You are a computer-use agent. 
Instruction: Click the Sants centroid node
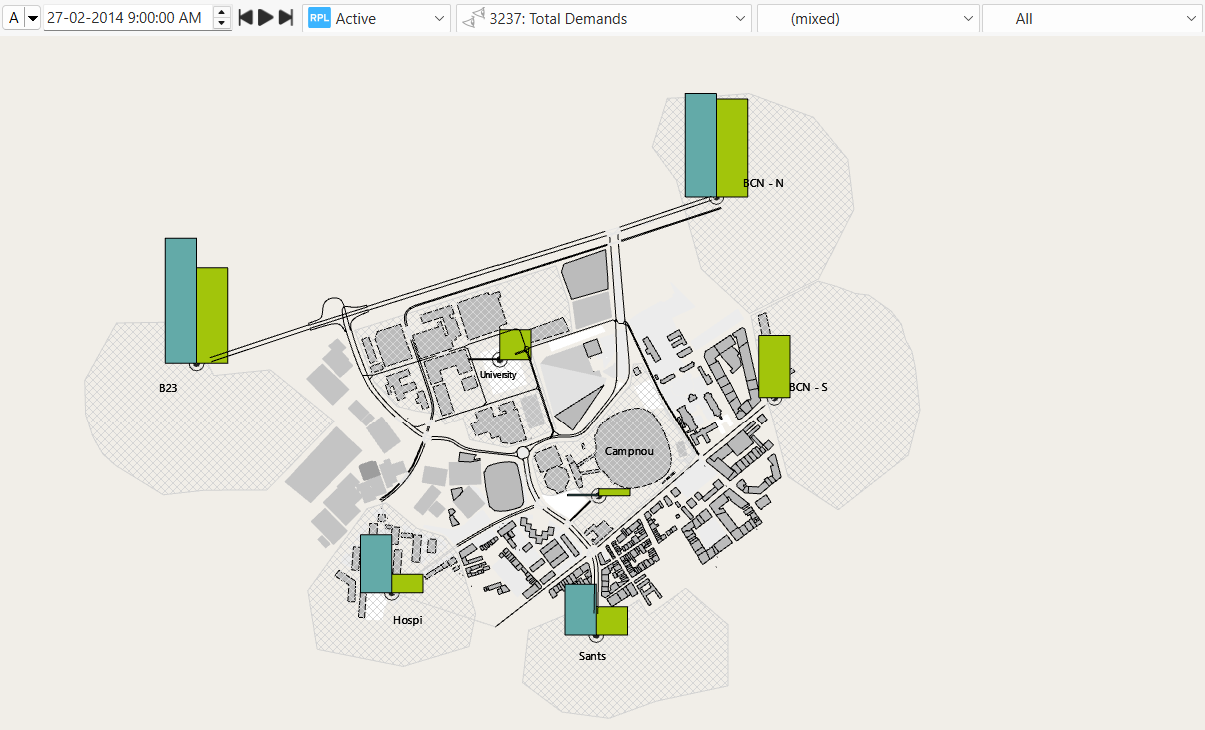596,636
